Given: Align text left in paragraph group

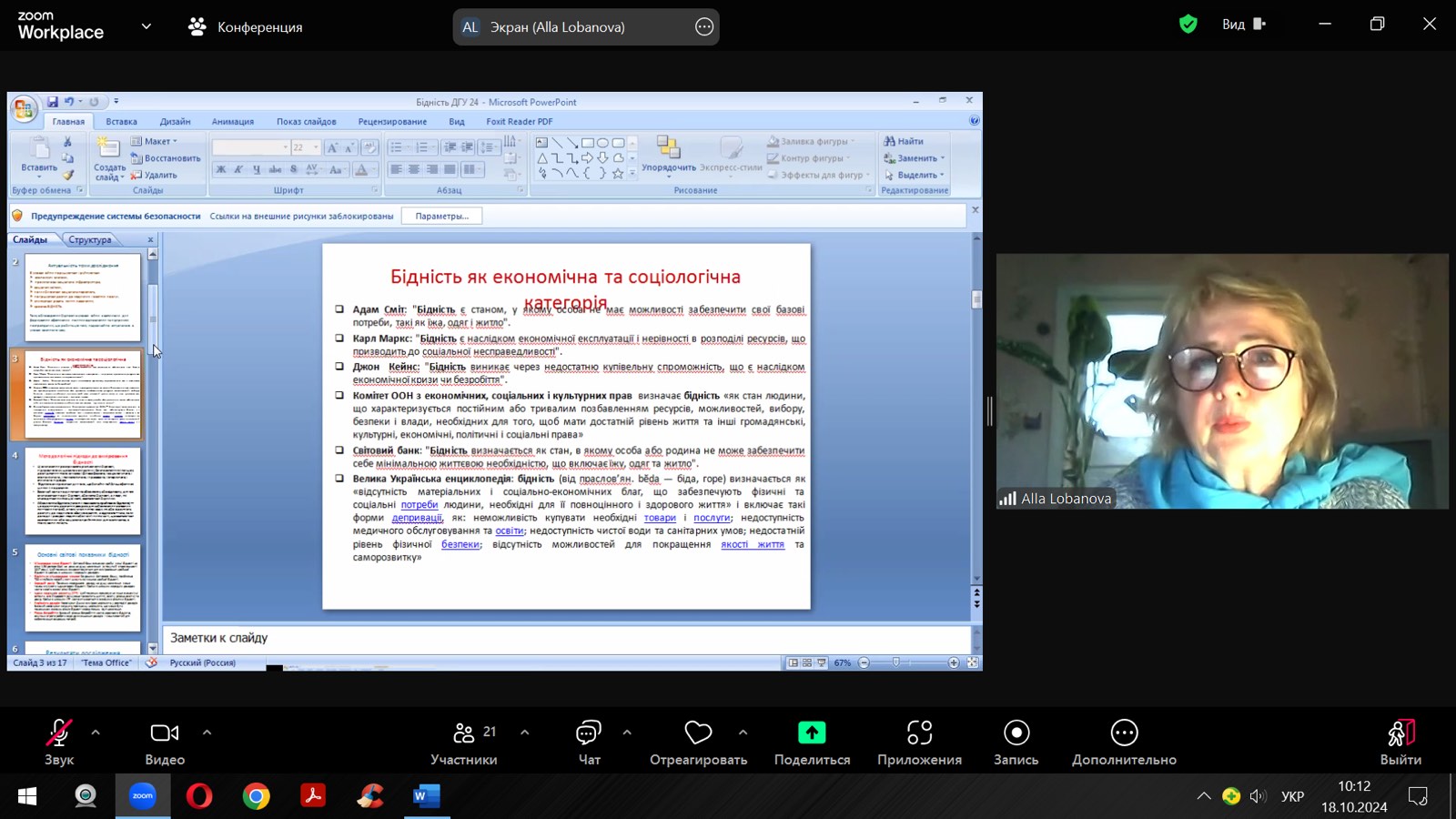Looking at the screenshot, I should pyautogui.click(x=396, y=169).
